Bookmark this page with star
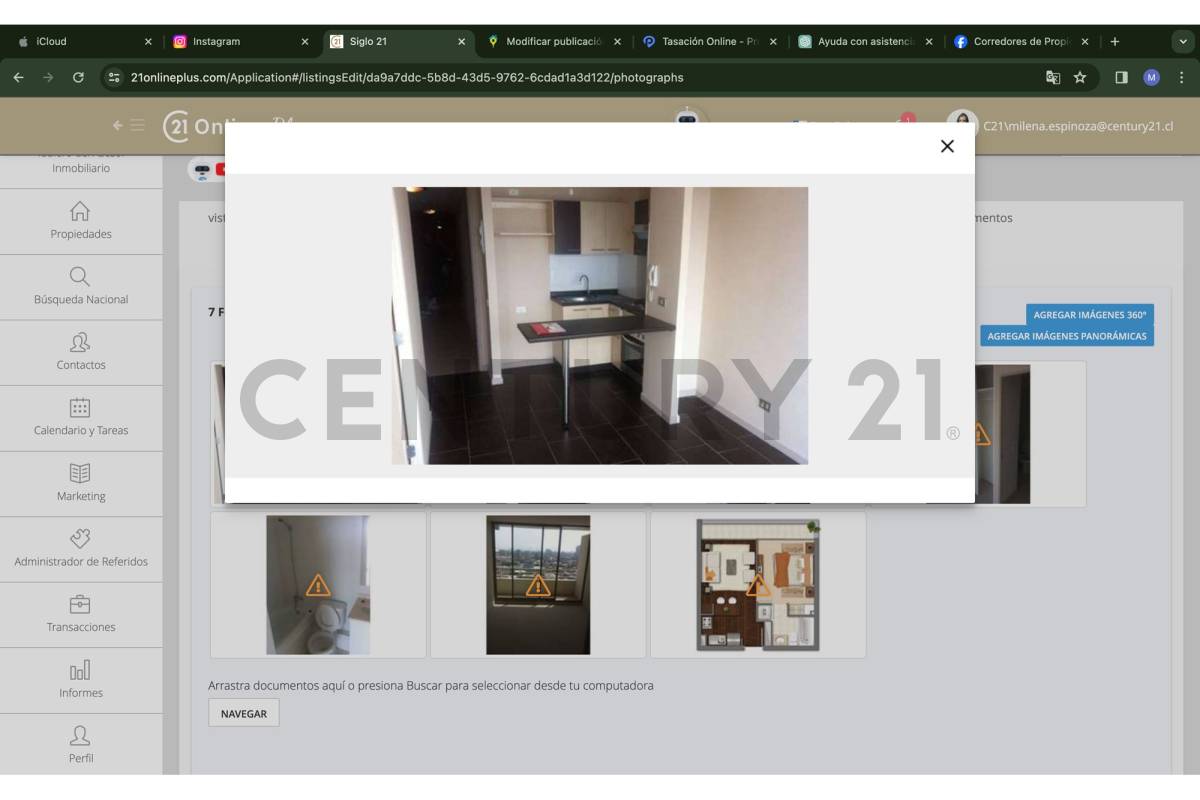The height and width of the screenshot is (800, 1200). 1080,77
